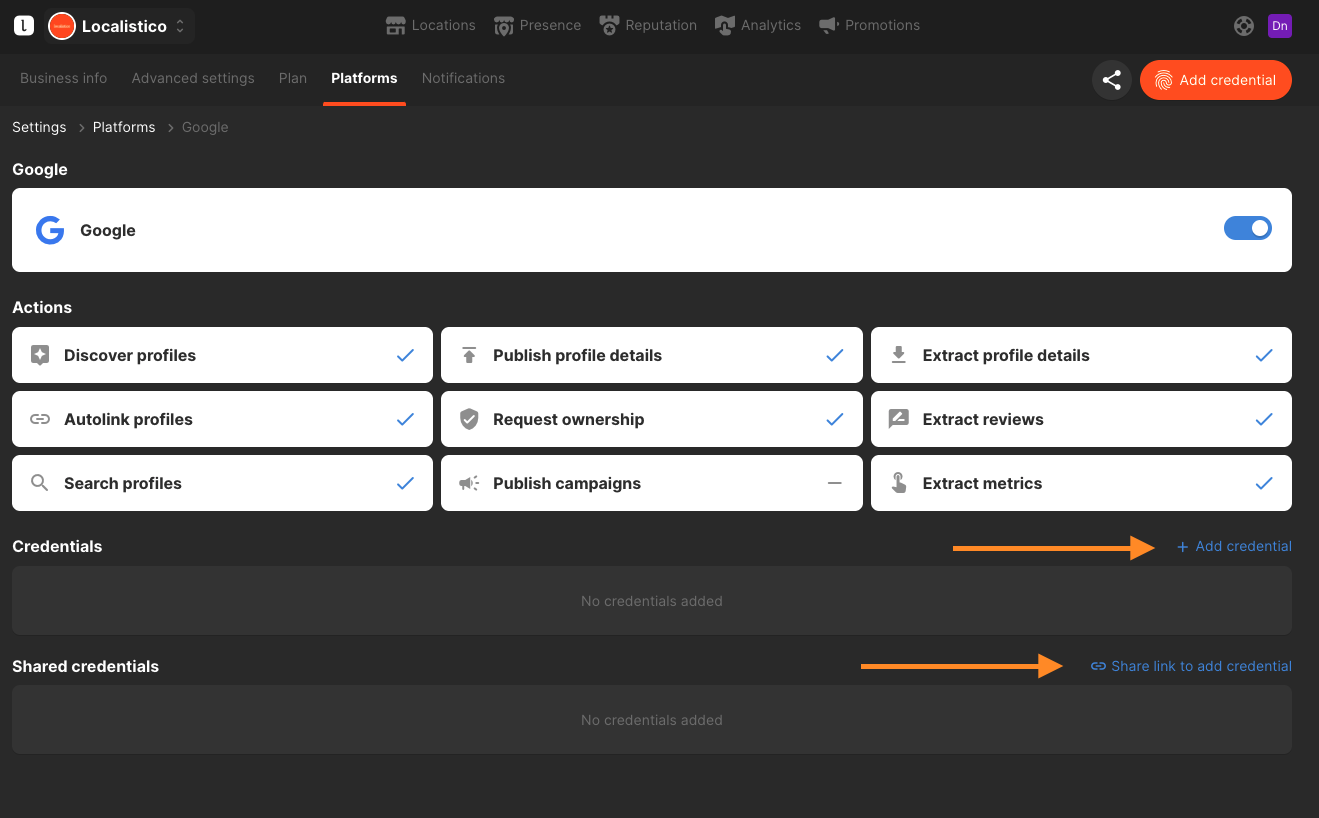Click the Extract profile details download icon

point(899,355)
